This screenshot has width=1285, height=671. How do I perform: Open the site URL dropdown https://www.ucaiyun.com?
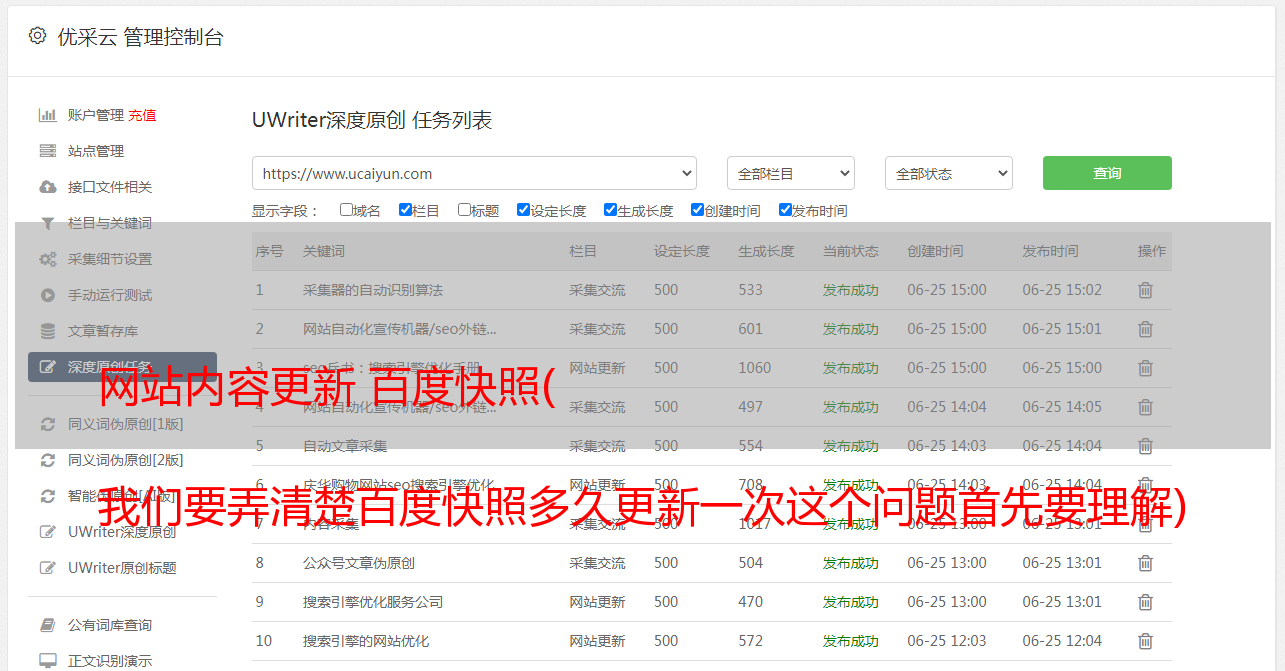point(474,173)
